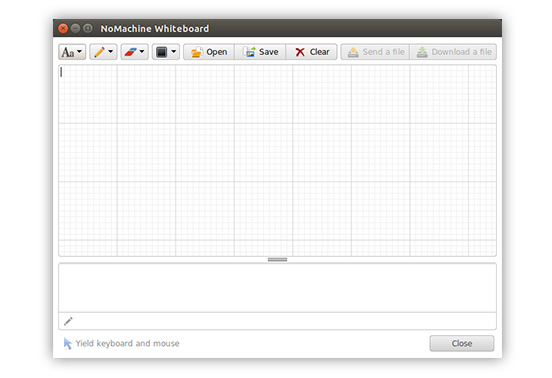Click the Send a file button
Viewport: 552px width, 378px height.
pyautogui.click(x=375, y=52)
